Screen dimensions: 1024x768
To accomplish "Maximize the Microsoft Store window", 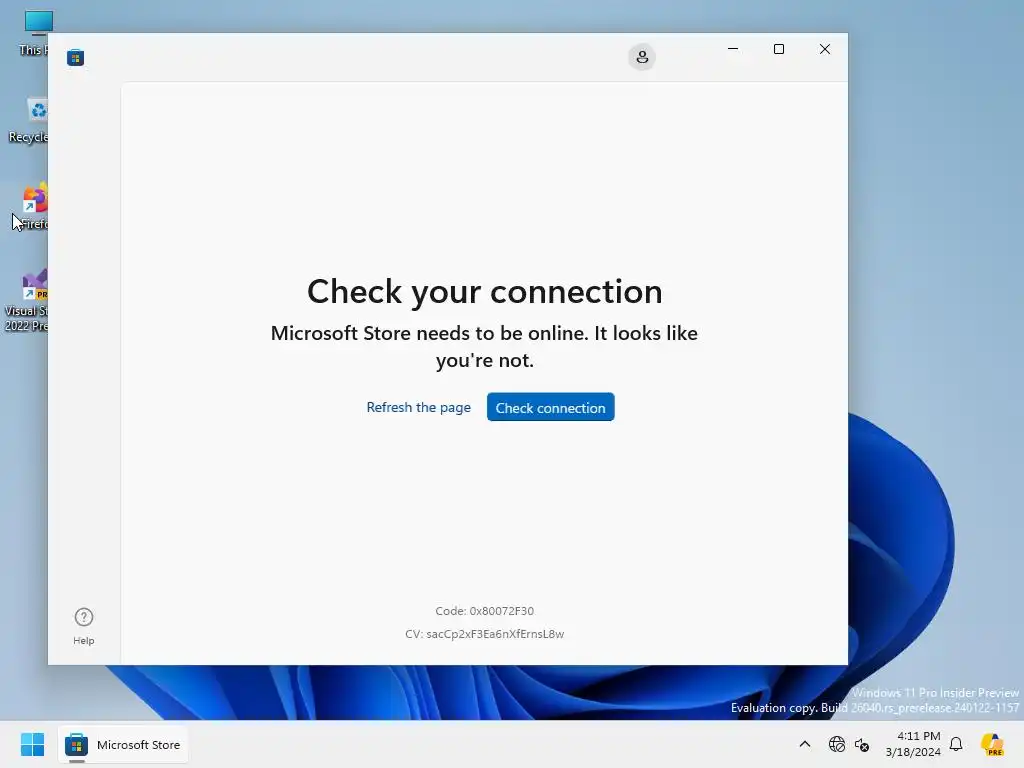I will coord(778,49).
